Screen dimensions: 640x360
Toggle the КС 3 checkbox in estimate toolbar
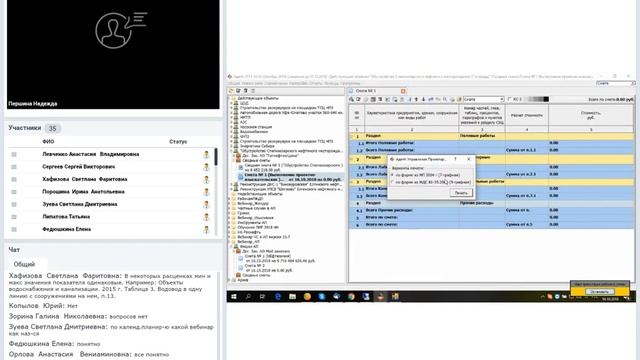[509, 99]
